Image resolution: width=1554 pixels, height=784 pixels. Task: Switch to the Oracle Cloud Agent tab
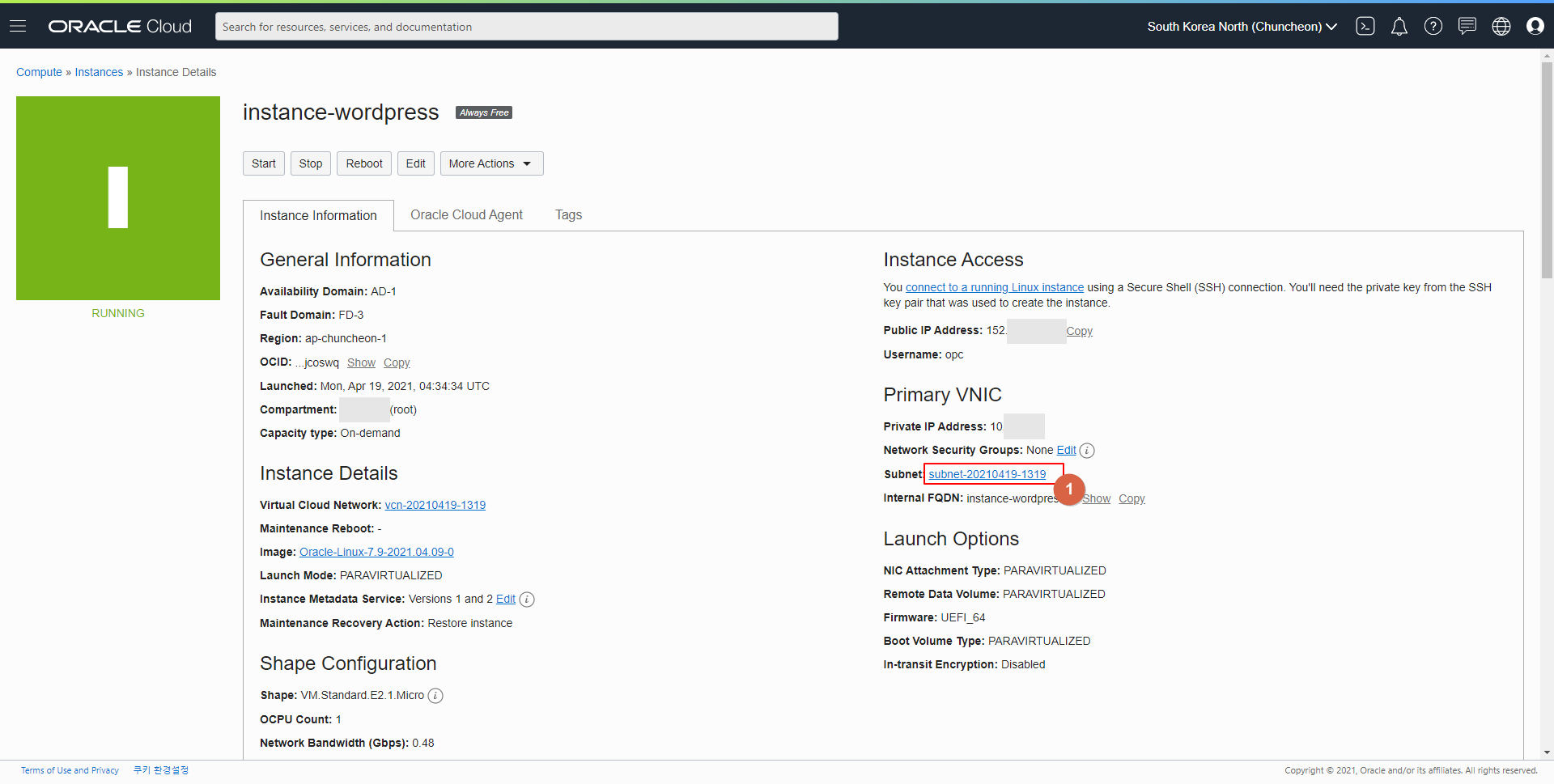(466, 214)
